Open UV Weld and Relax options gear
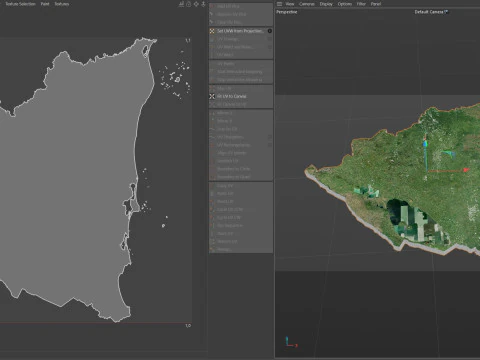The image size is (480, 360). (269, 47)
